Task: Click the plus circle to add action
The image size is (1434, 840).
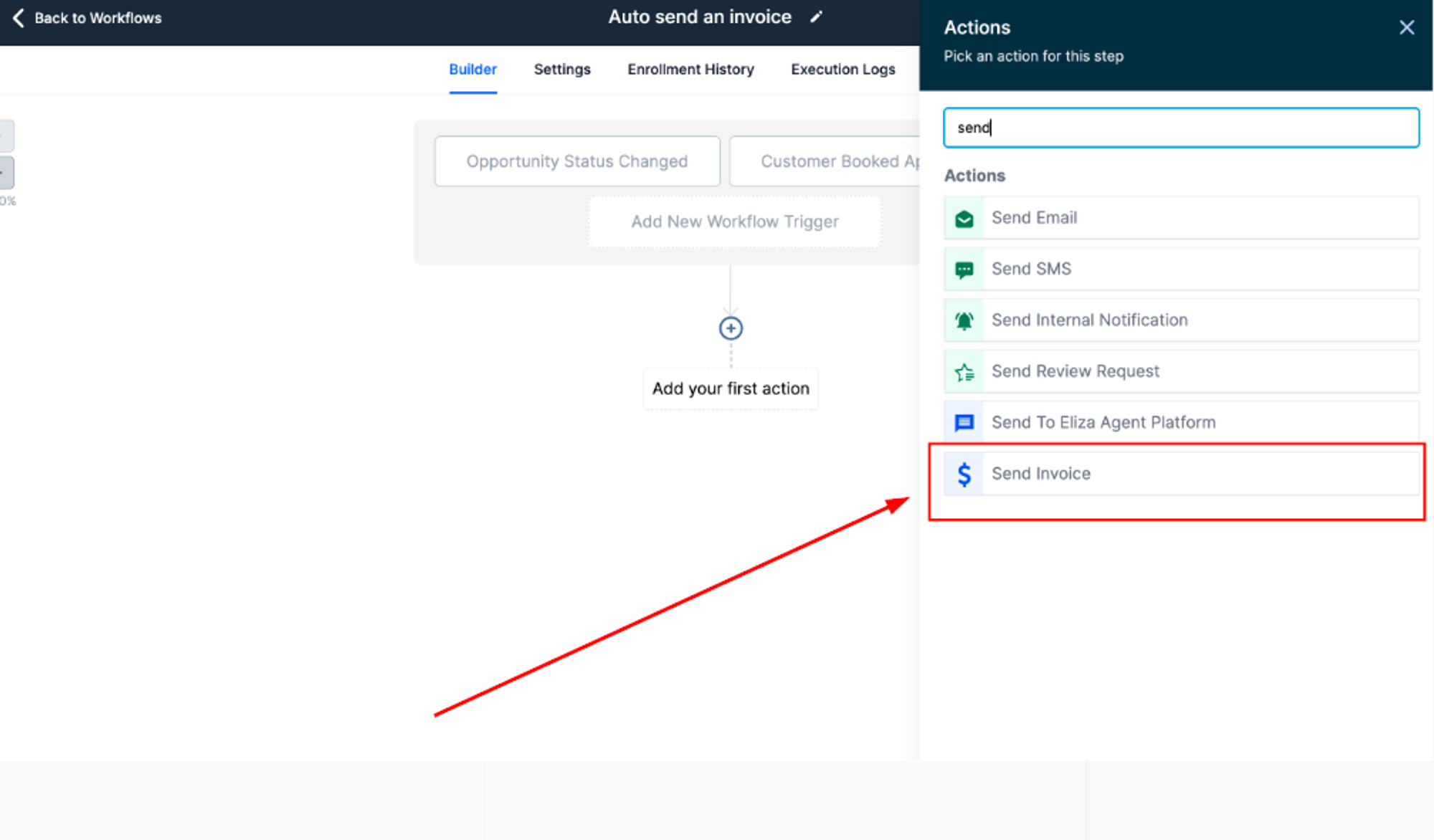Action: click(731, 328)
